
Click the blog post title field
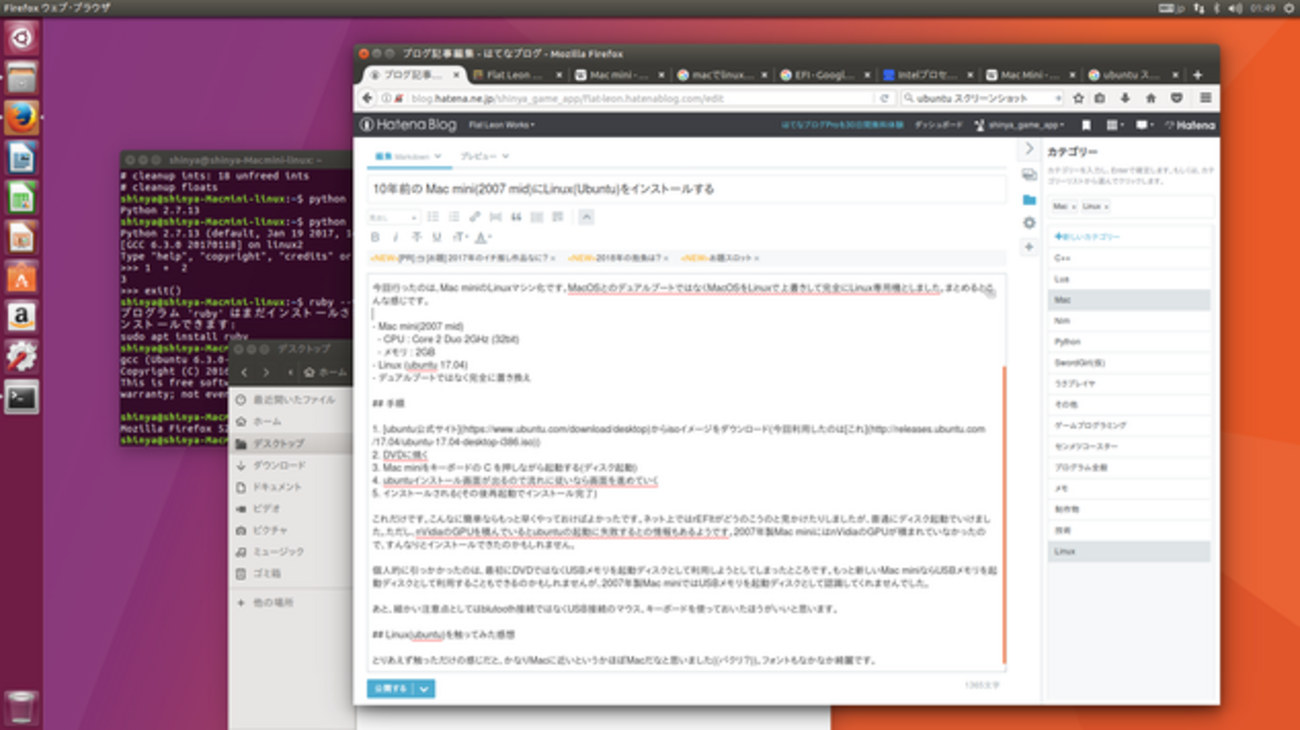coord(686,188)
